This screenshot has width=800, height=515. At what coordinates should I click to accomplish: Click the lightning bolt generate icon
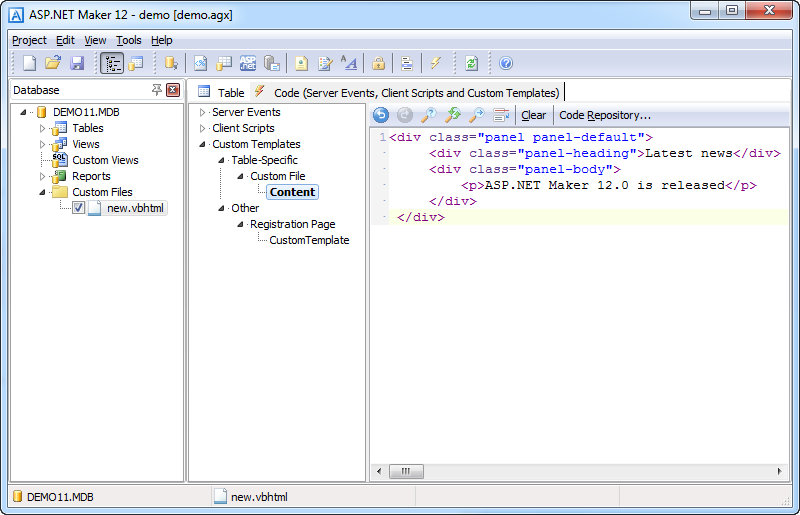pyautogui.click(x=435, y=63)
